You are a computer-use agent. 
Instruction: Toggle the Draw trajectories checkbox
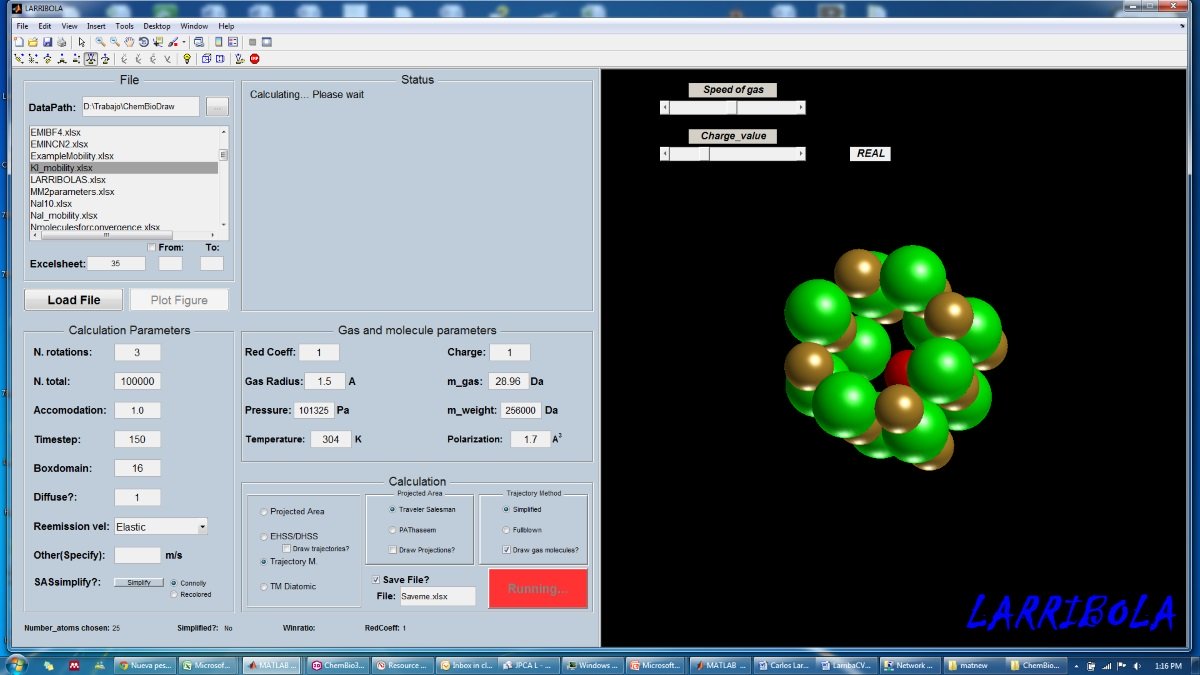pyautogui.click(x=287, y=549)
